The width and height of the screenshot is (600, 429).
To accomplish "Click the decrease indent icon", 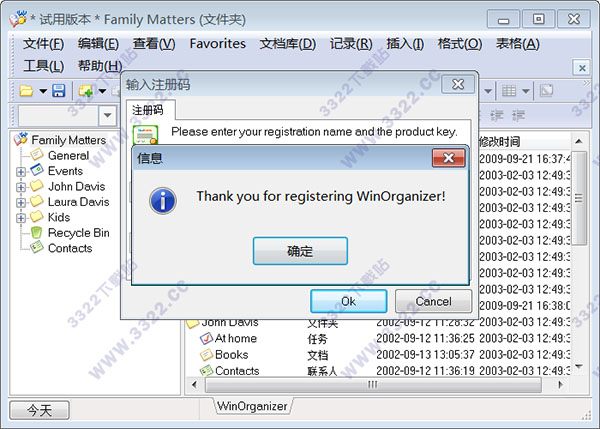I will (497, 115).
